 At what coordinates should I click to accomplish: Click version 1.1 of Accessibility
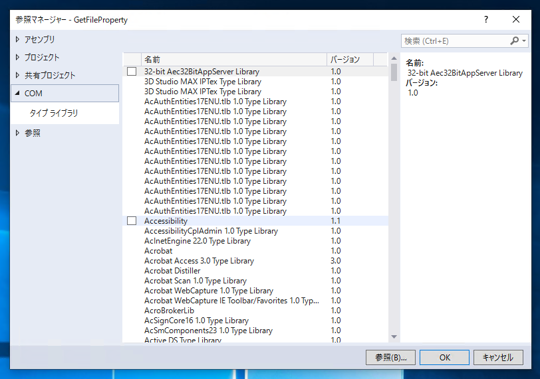pos(336,221)
